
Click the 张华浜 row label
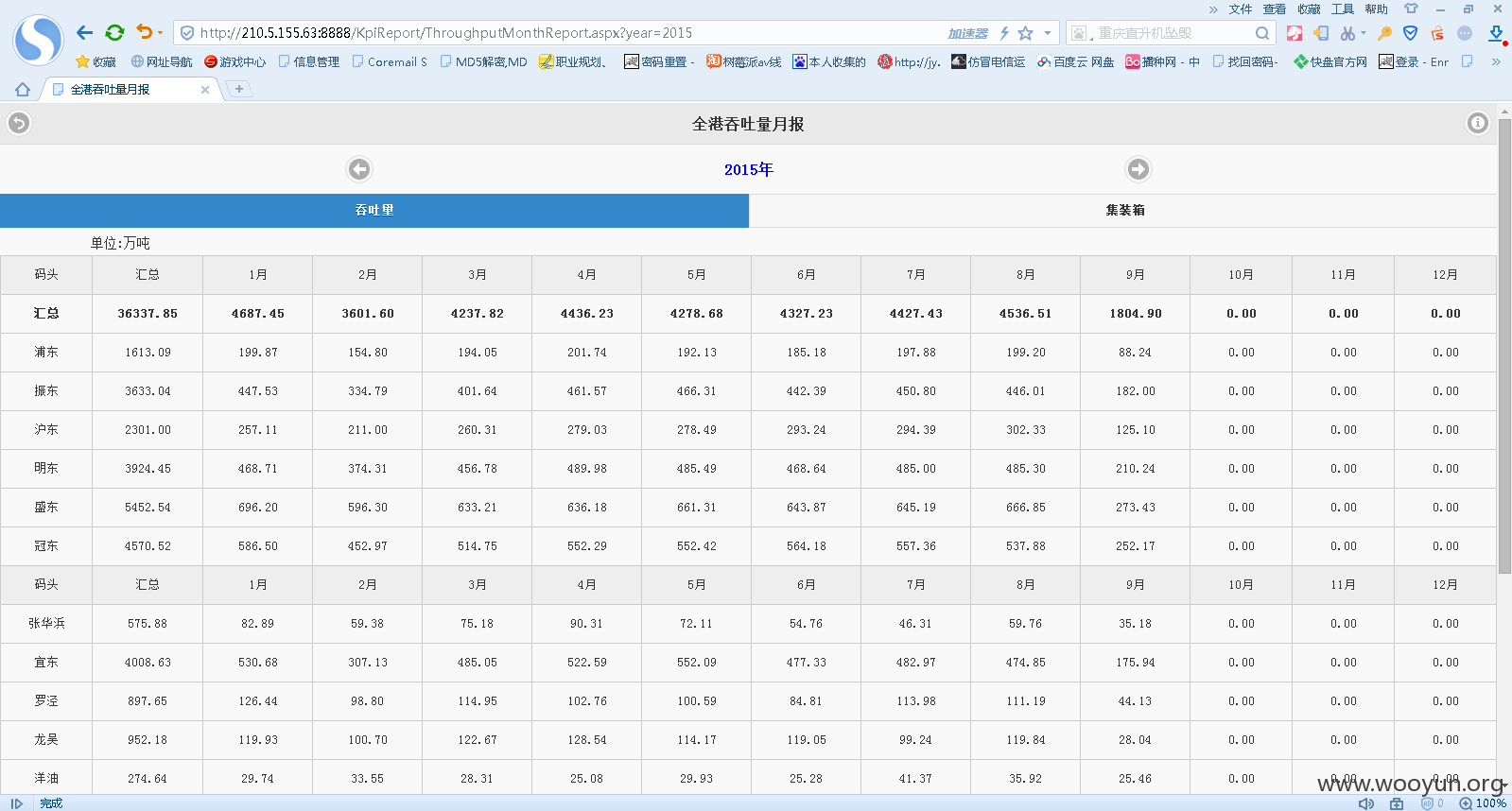coord(46,623)
